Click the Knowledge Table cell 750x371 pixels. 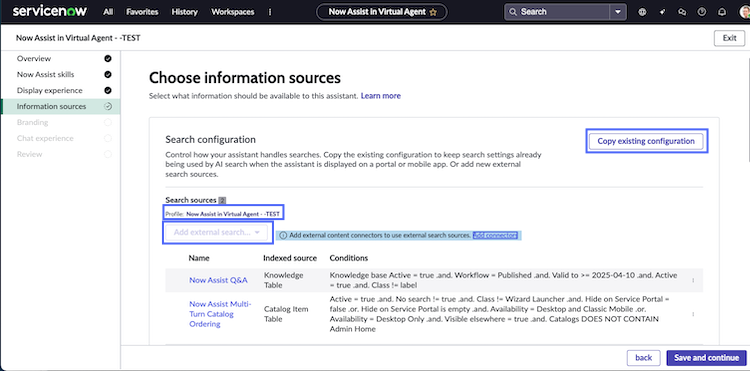point(284,280)
